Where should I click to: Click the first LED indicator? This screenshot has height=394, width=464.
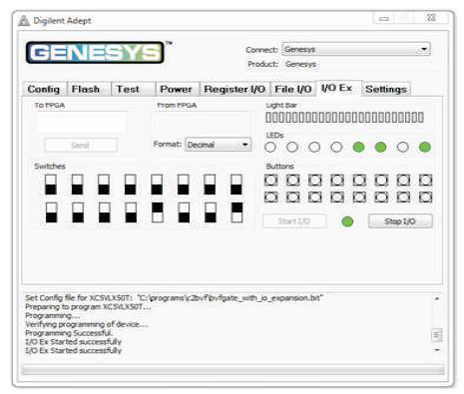pos(270,147)
